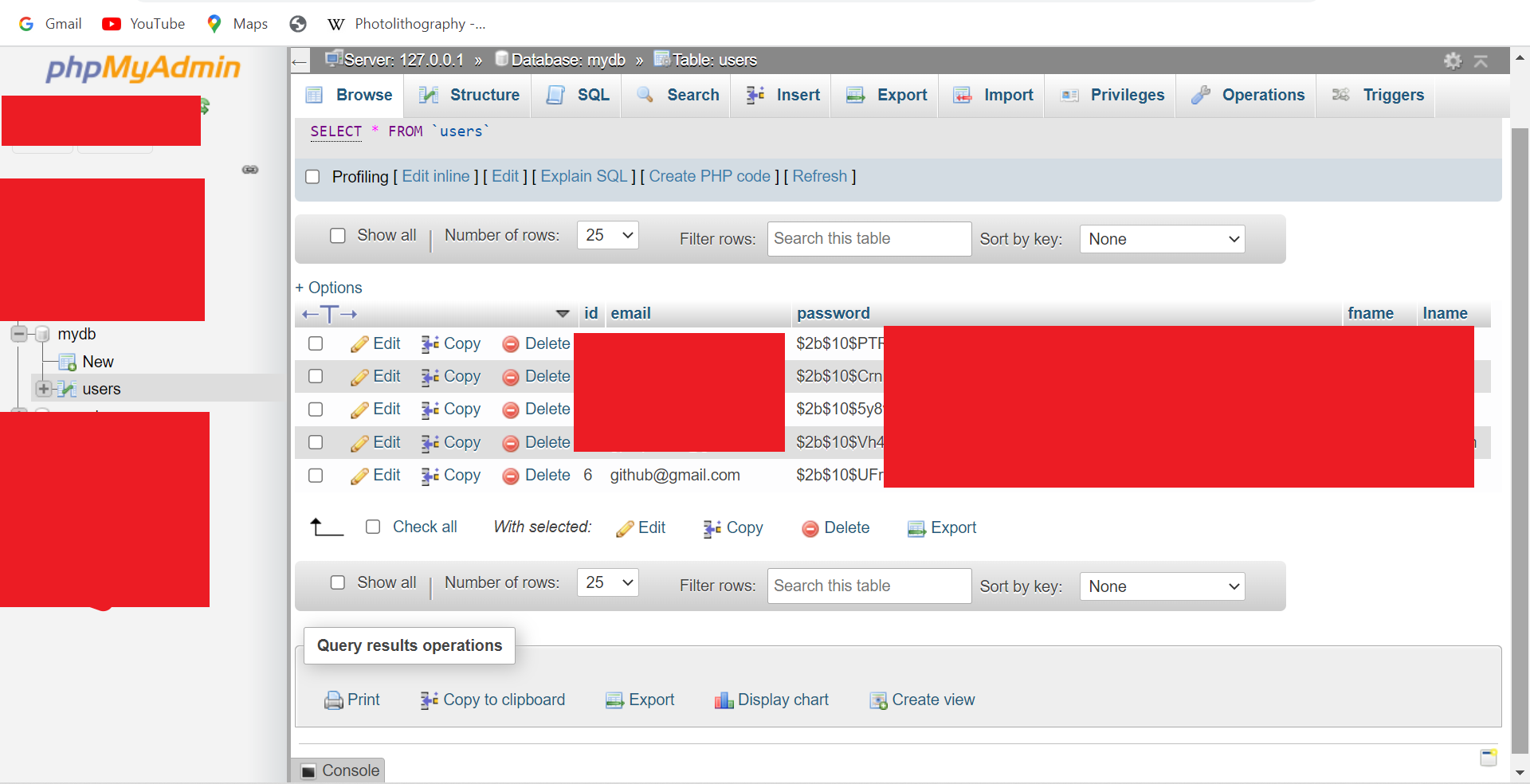Click the Edit inline link

coord(436,176)
